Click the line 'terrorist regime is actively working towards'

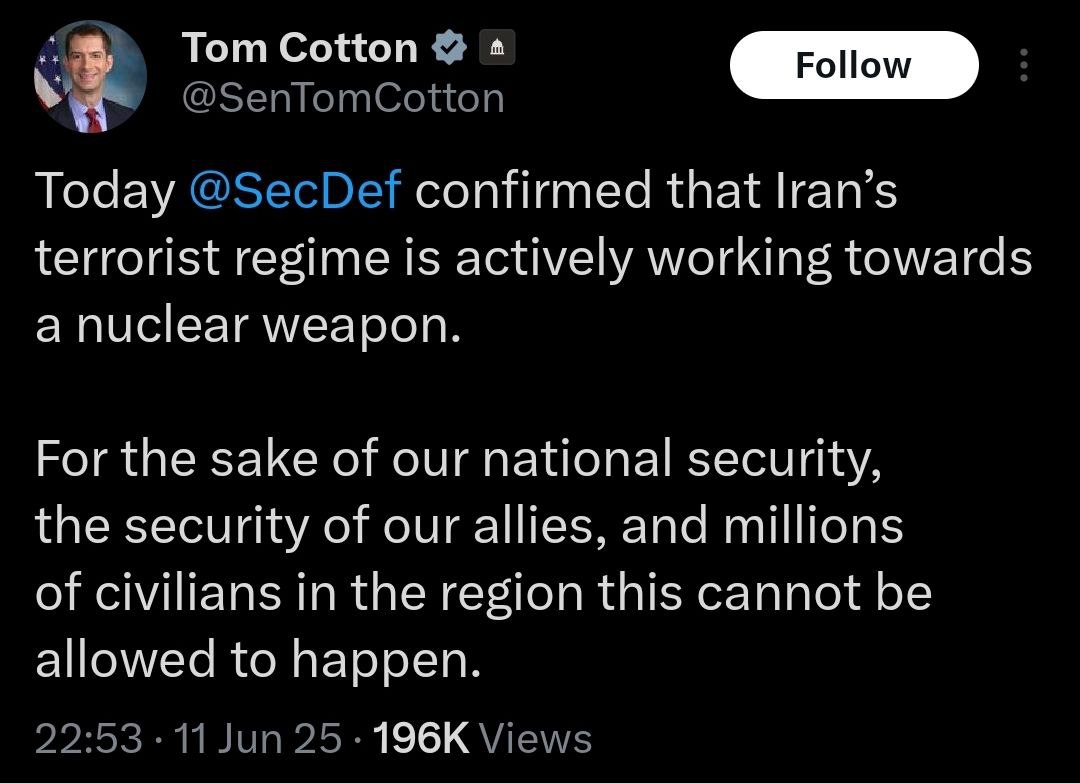pos(533,258)
